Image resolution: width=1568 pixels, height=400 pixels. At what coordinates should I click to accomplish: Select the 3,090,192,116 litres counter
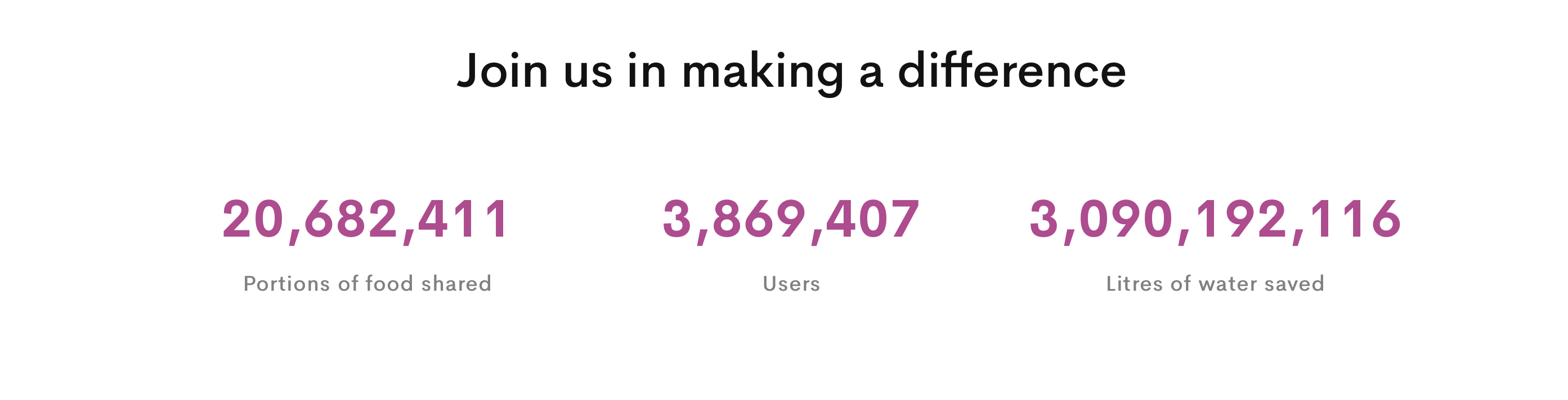click(x=1216, y=220)
